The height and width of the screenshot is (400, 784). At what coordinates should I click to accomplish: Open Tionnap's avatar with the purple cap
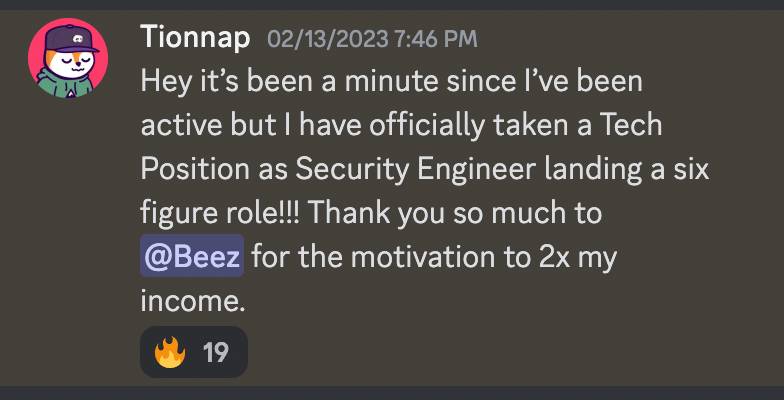pos(68,58)
